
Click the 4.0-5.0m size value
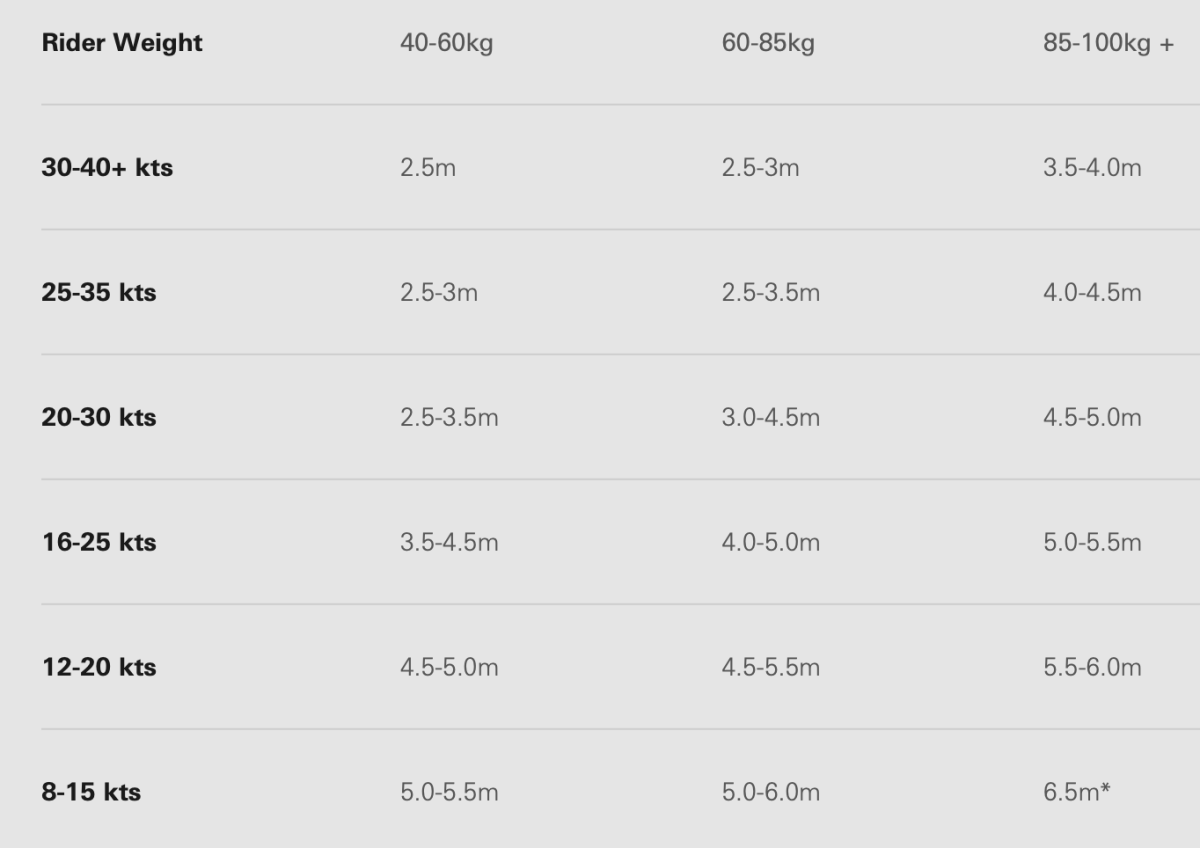pos(771,543)
